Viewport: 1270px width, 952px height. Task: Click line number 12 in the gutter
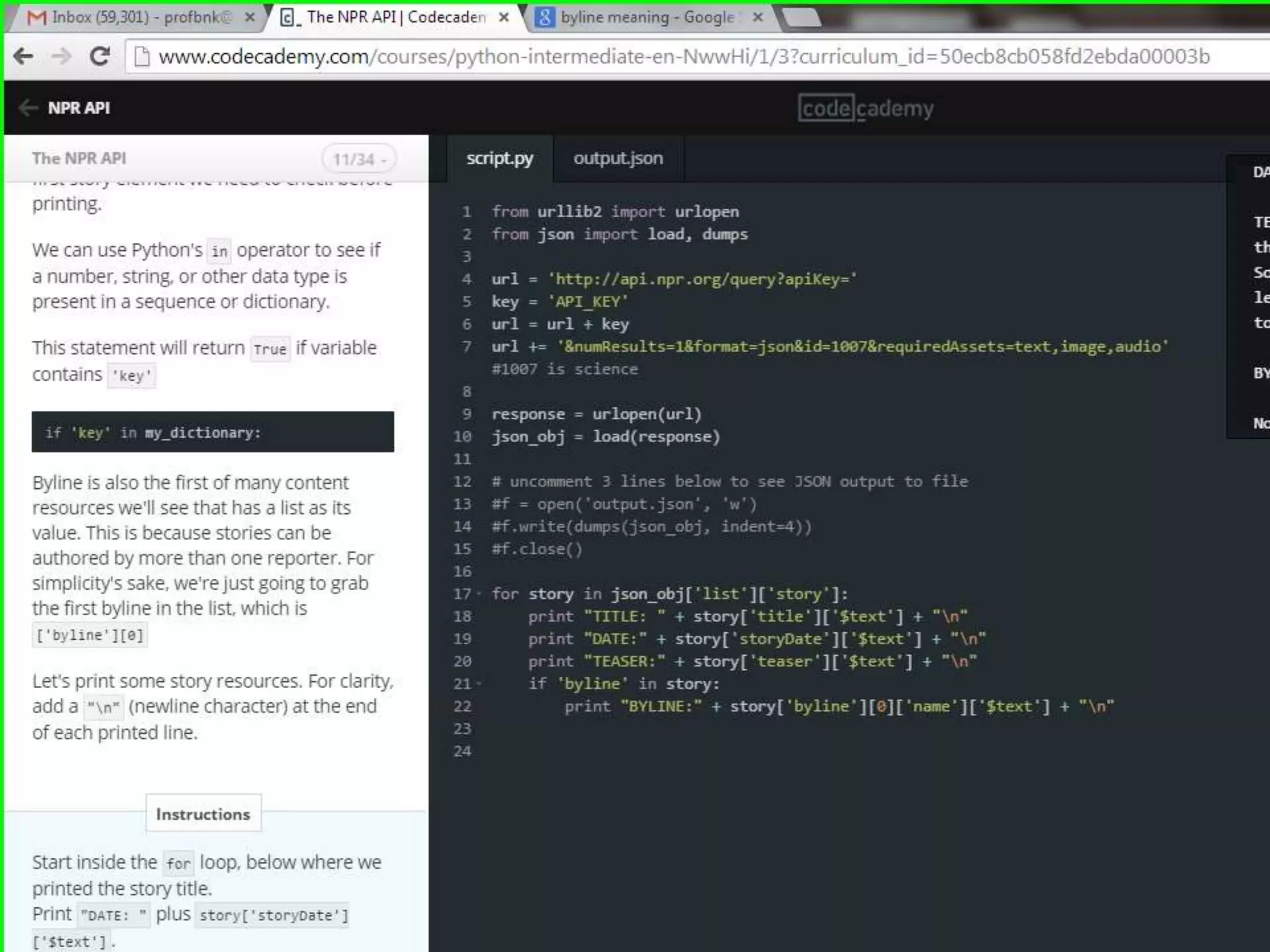pos(463,482)
